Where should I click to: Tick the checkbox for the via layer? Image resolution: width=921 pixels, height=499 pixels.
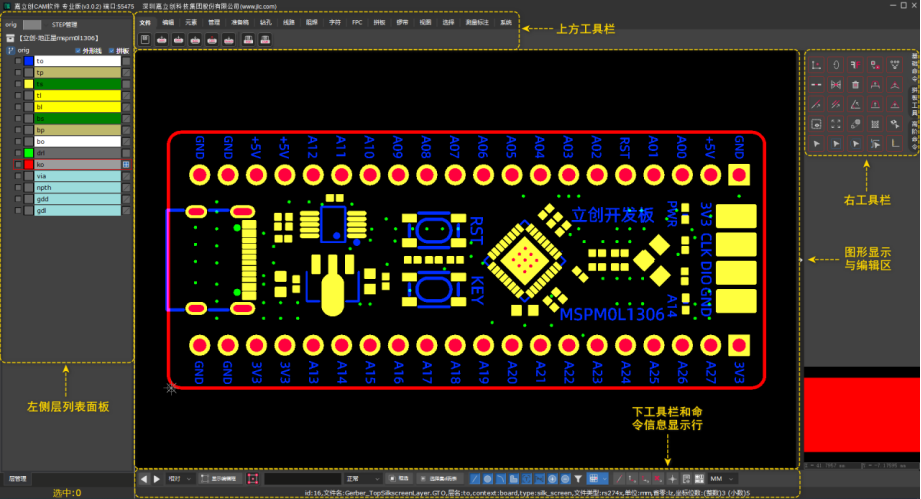(x=18, y=176)
